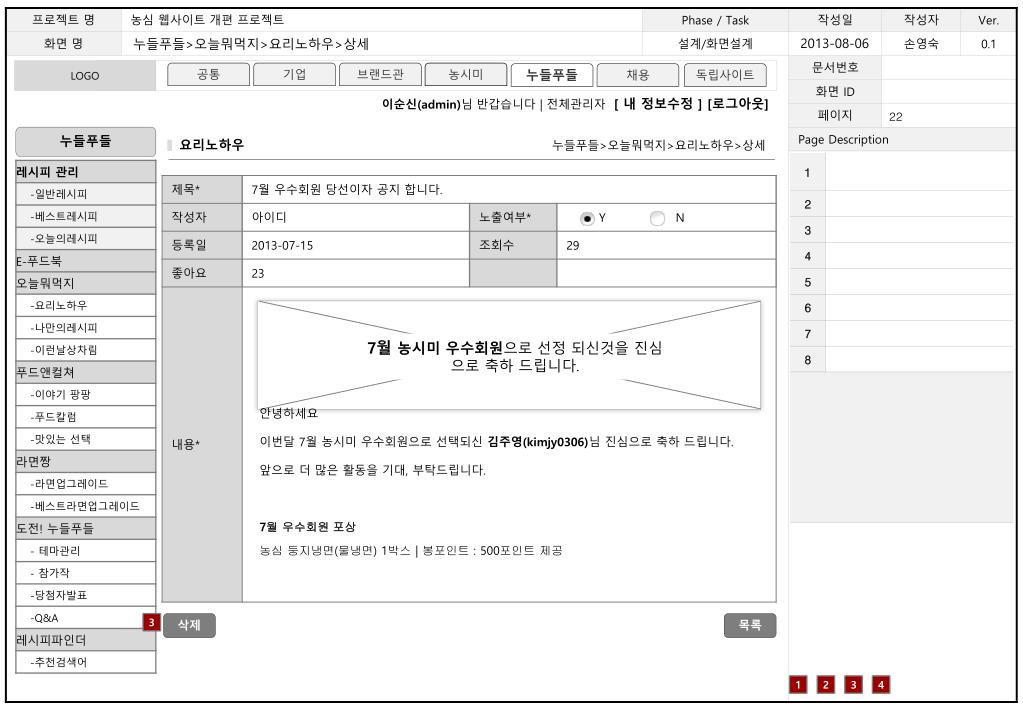Image resolution: width=1023 pixels, height=708 pixels.
Task: Click the 로그아웃 link
Action: pos(738,104)
